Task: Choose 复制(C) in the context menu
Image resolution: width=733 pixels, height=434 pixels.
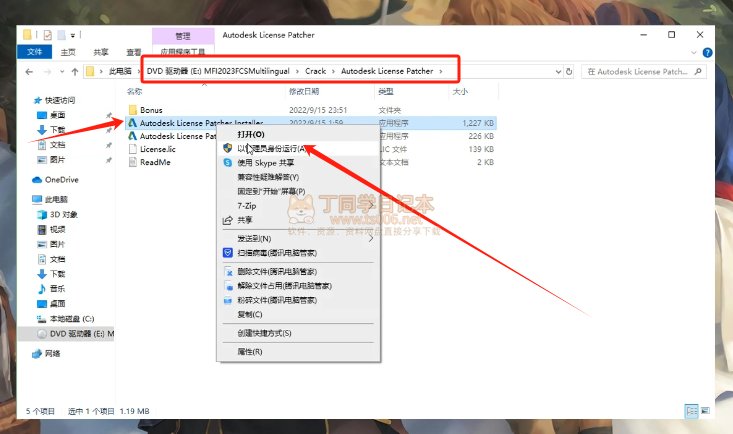Action: tap(298, 314)
